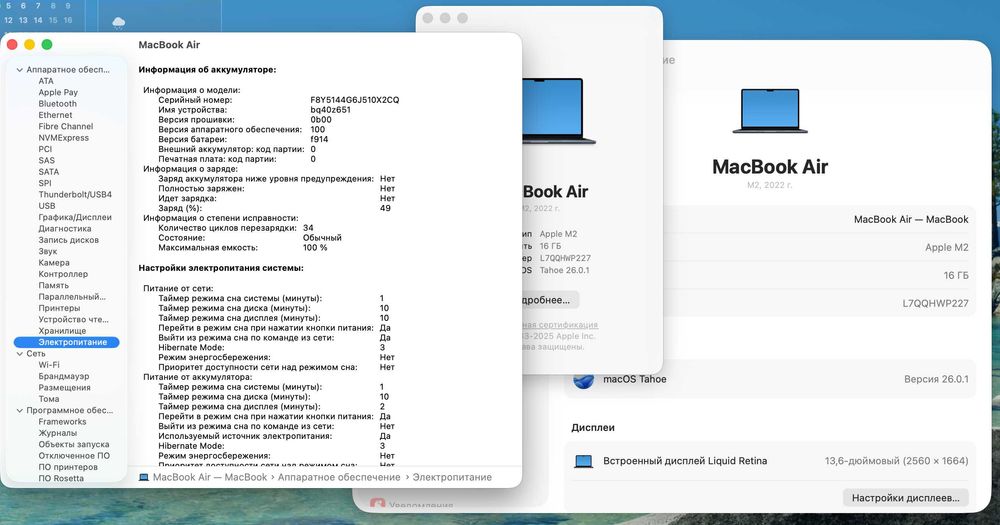Open the Wi-Fi network section
This screenshot has width=1000, height=525.
(49, 366)
